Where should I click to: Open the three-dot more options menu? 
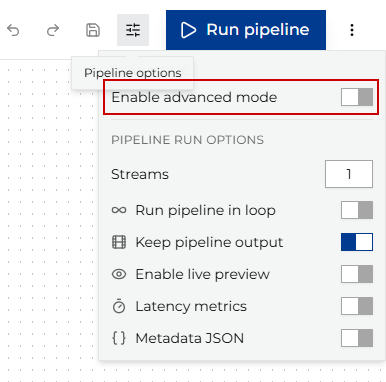click(352, 30)
